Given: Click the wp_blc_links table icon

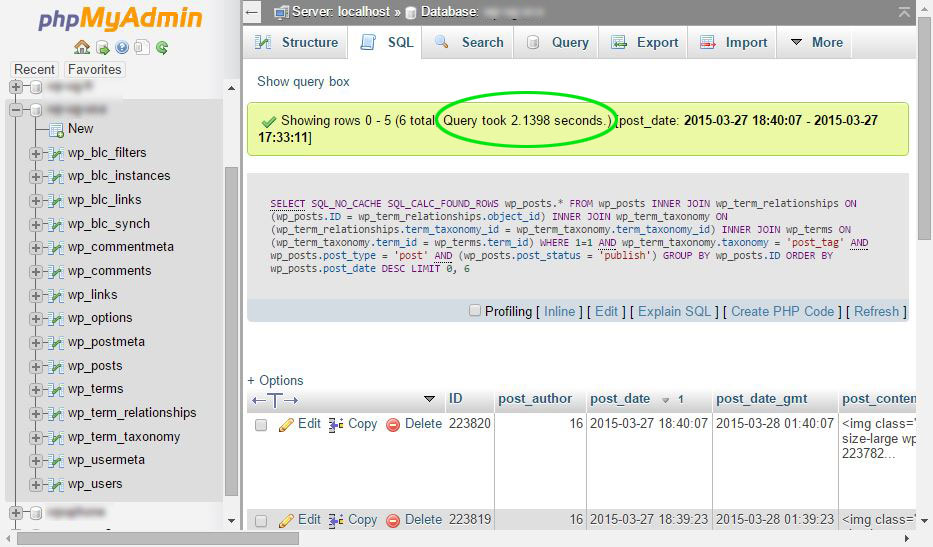Looking at the screenshot, I should point(56,201).
